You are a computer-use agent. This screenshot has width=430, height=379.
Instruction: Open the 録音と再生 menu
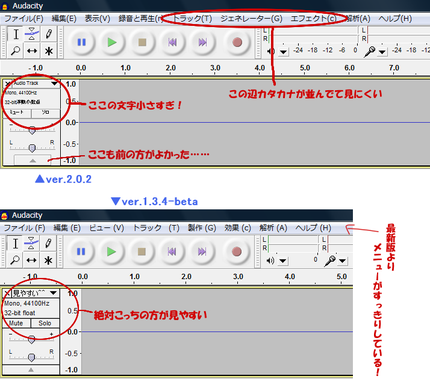pyautogui.click(x=140, y=19)
